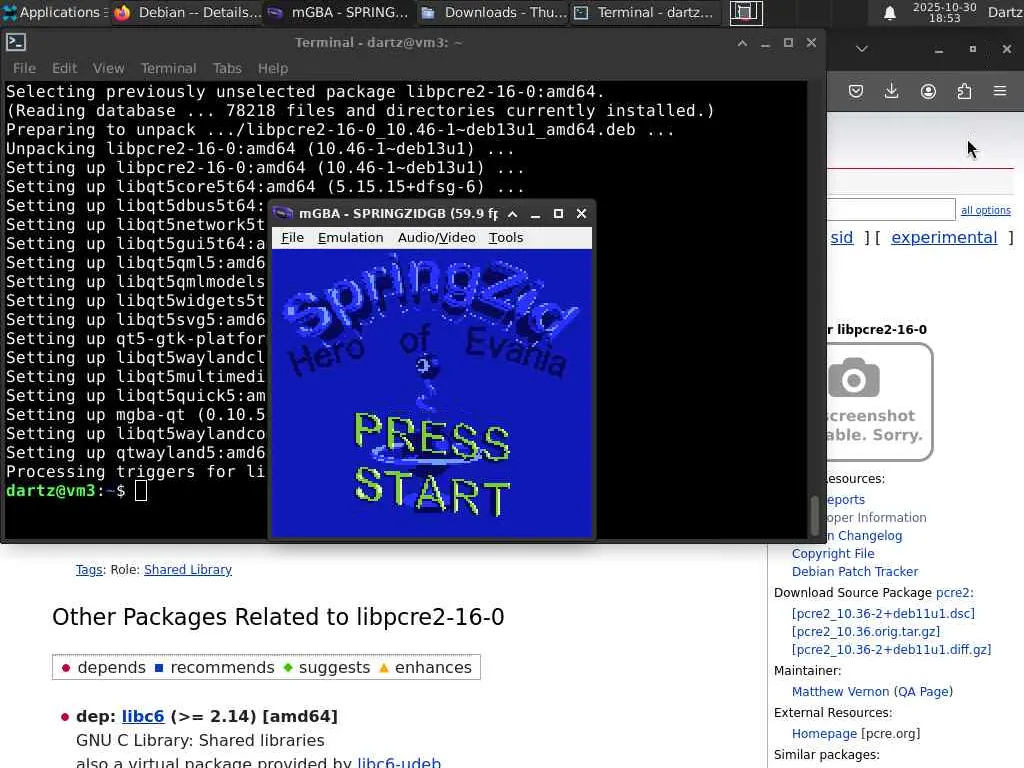Viewport: 1024px width, 768px height.
Task: Open the sid distribution link
Action: coord(842,238)
